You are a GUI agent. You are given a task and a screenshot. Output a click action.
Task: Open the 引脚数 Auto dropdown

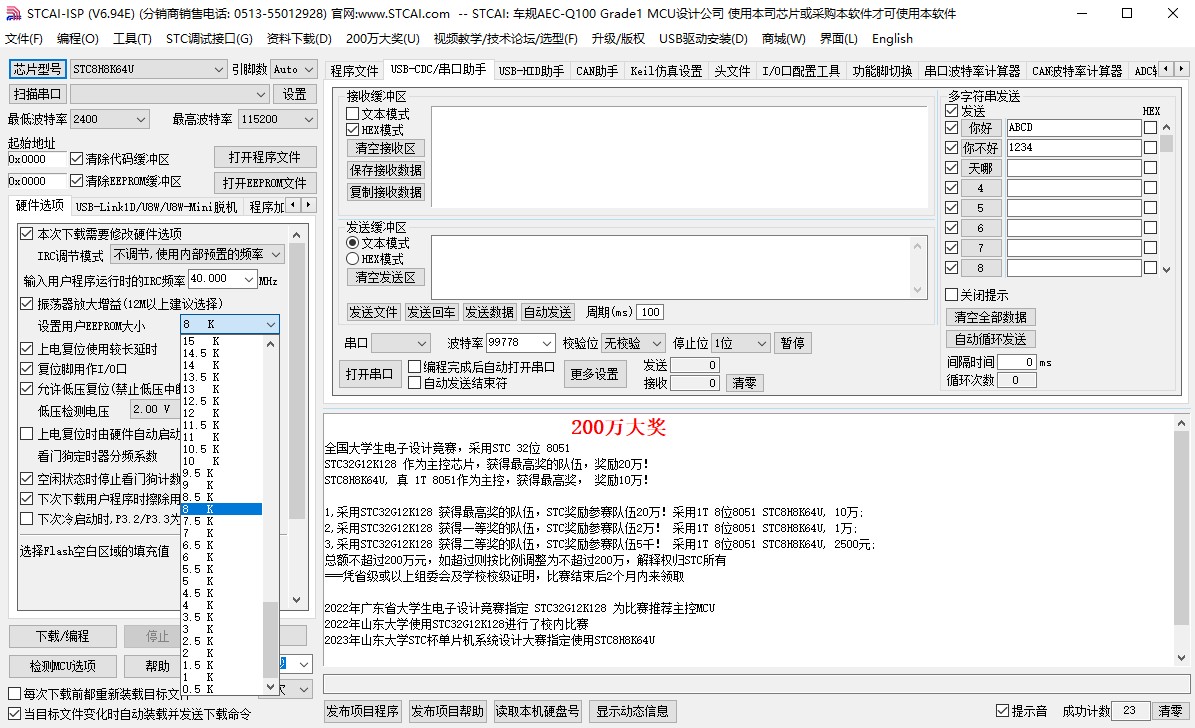click(293, 69)
